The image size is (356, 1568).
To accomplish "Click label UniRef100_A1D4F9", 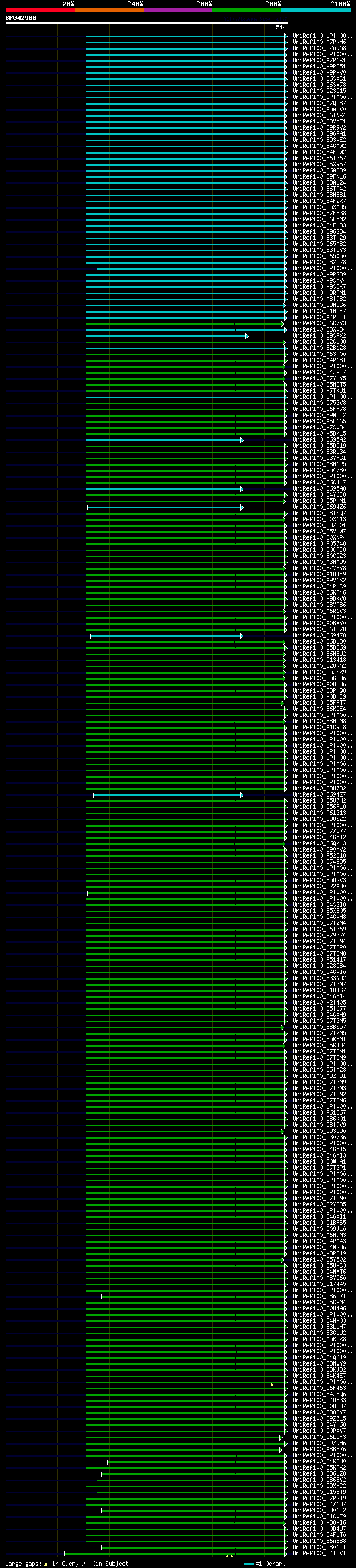I will 319,574.
